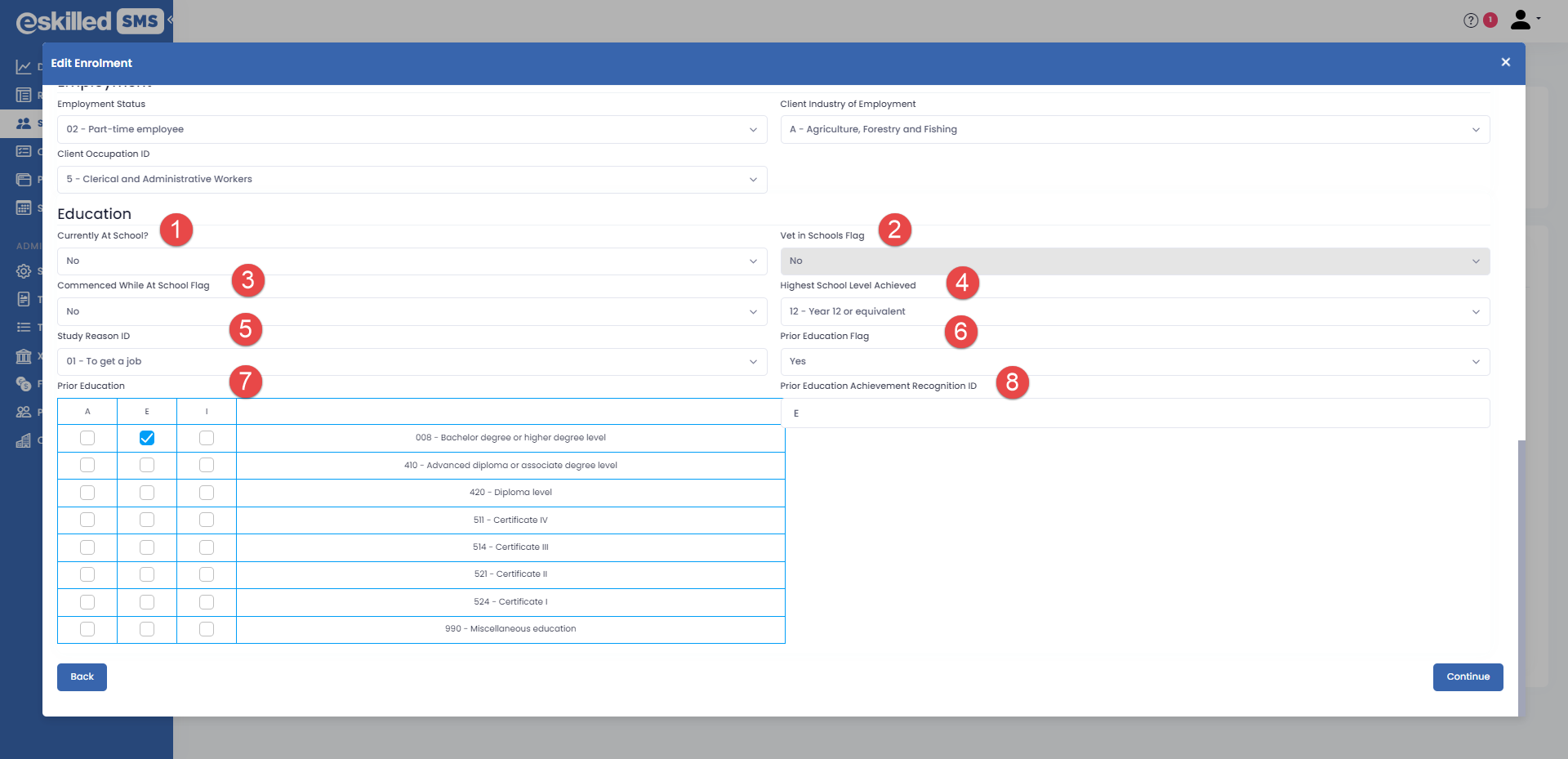
Task: Tick column I for Certificate IV row
Action: pyautogui.click(x=207, y=520)
